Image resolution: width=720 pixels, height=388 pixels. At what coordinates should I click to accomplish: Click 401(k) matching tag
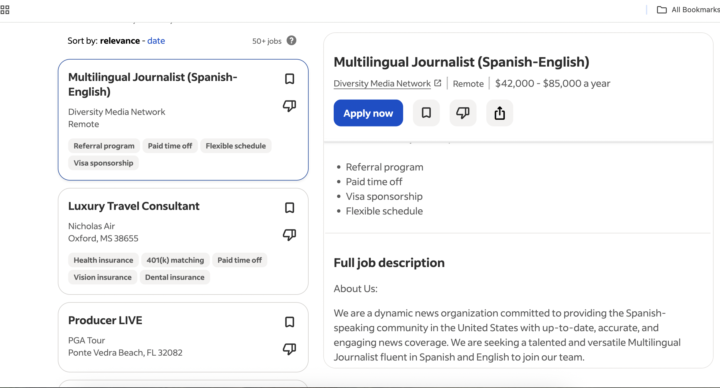[x=175, y=260]
